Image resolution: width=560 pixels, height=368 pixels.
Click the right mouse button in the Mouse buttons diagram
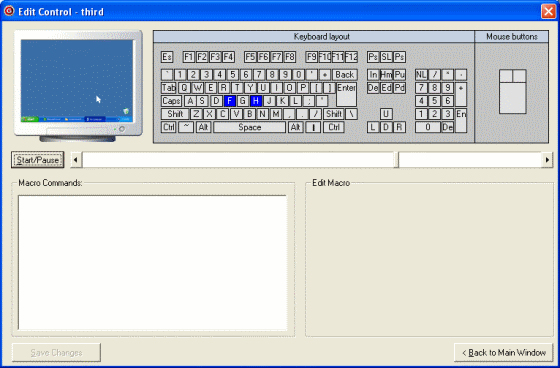tap(519, 76)
